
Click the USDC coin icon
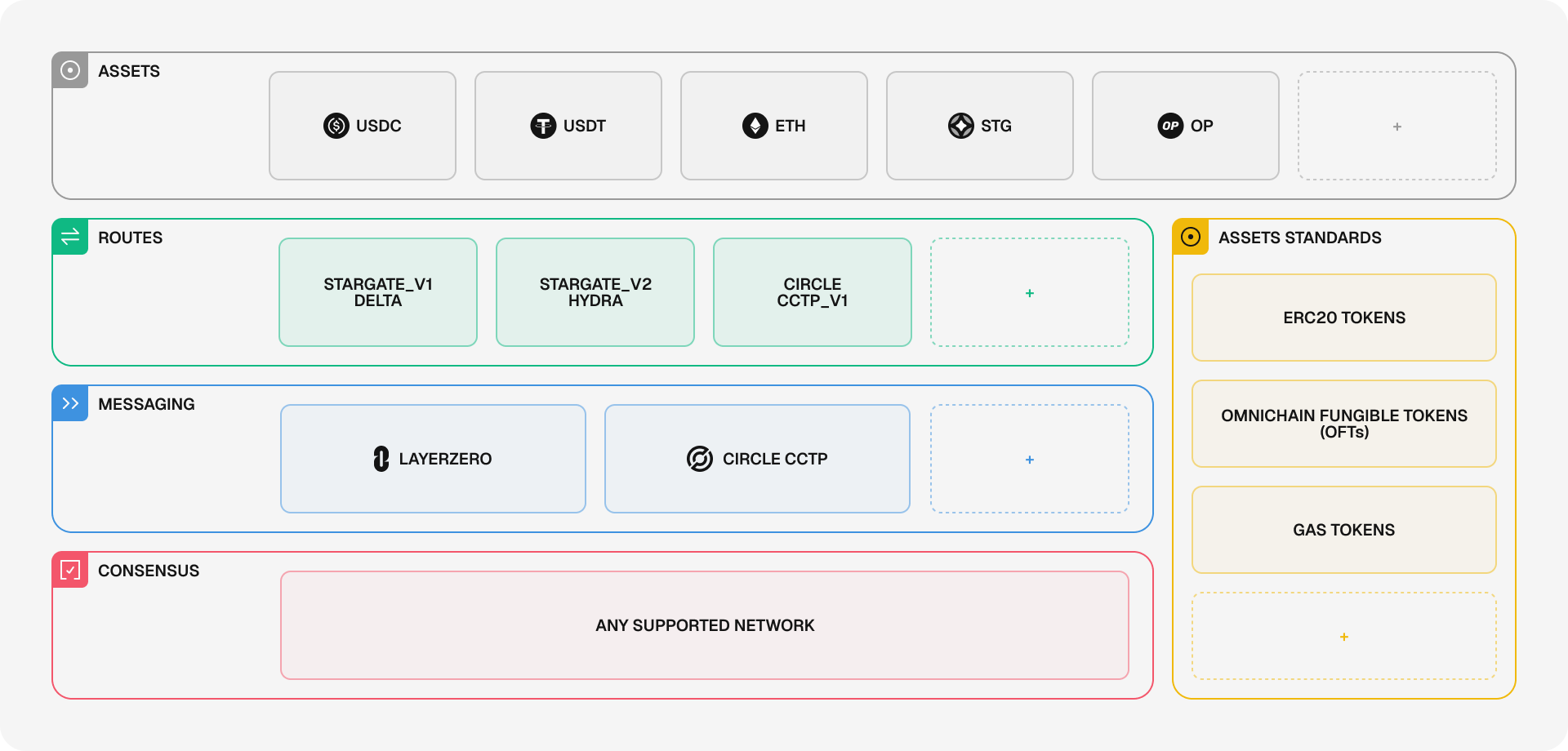coord(336,126)
